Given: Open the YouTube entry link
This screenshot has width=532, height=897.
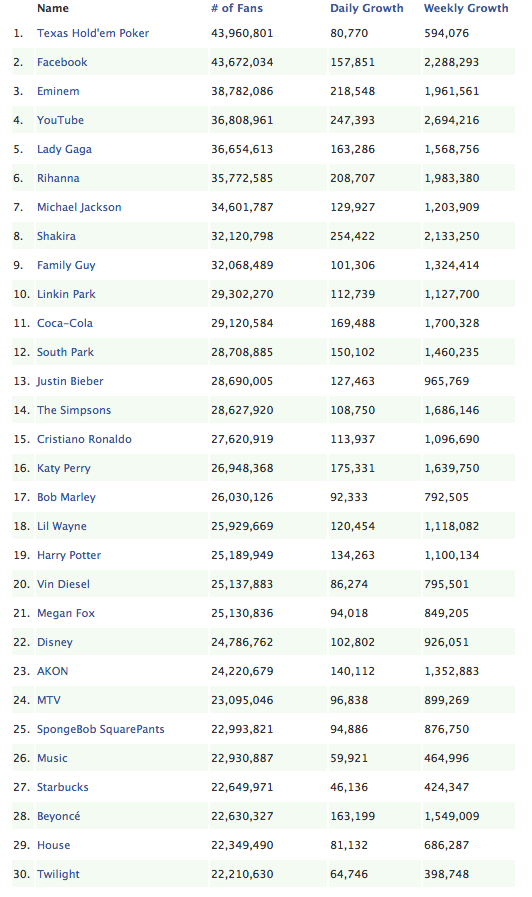Looking at the screenshot, I should tap(60, 120).
